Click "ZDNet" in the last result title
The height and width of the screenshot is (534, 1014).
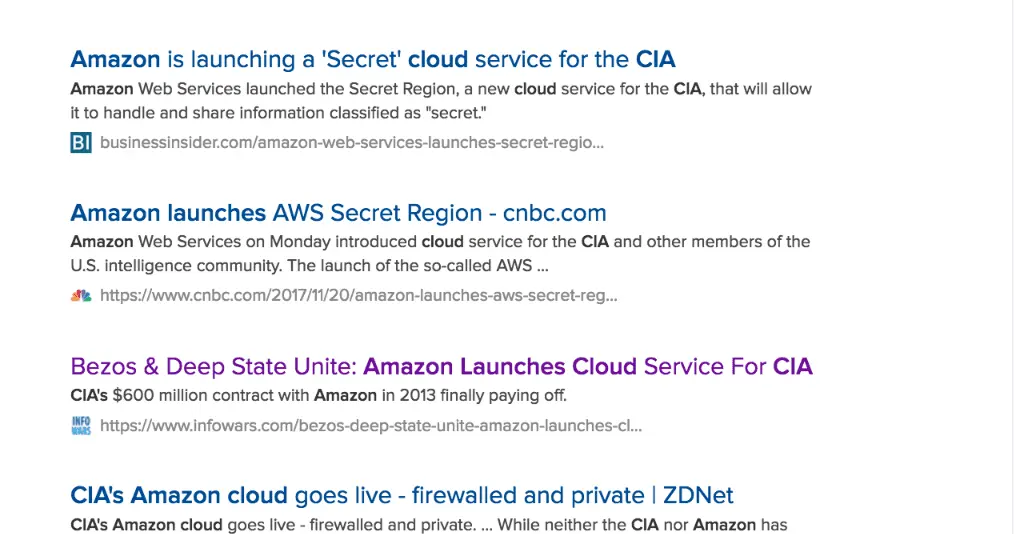click(697, 495)
